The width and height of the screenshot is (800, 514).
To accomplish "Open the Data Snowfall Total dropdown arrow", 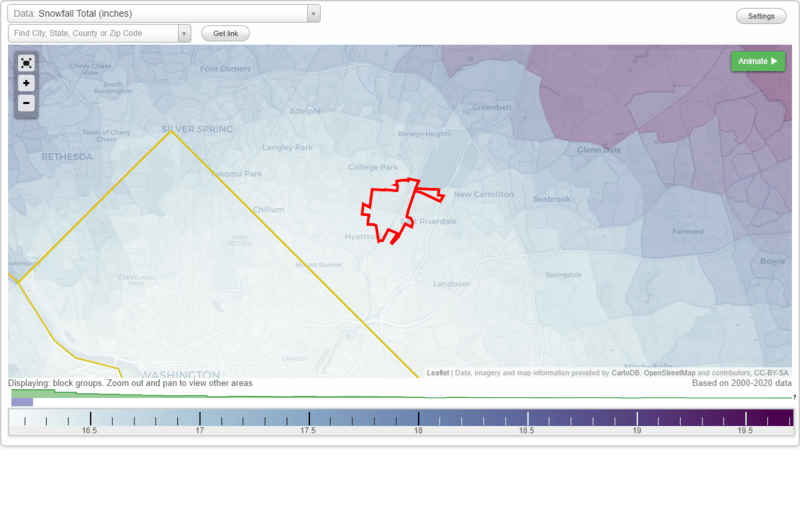I will 313,14.
